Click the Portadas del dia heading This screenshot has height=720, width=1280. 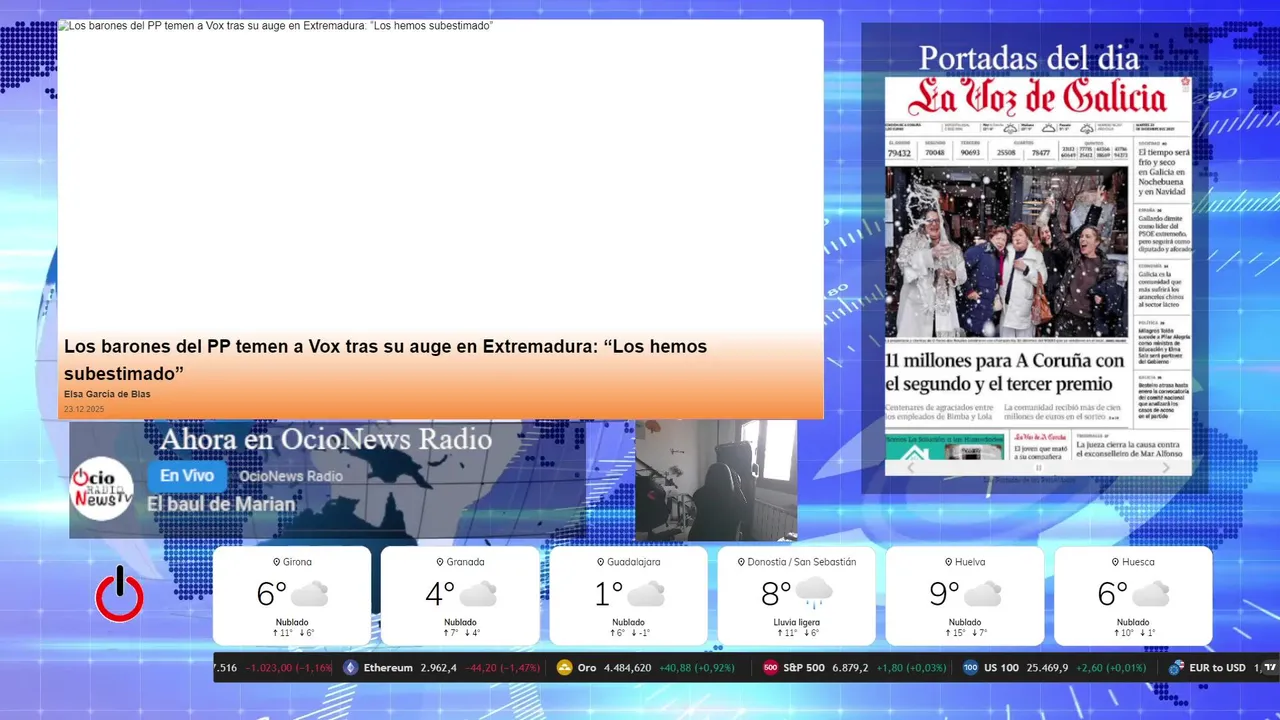(x=1029, y=58)
